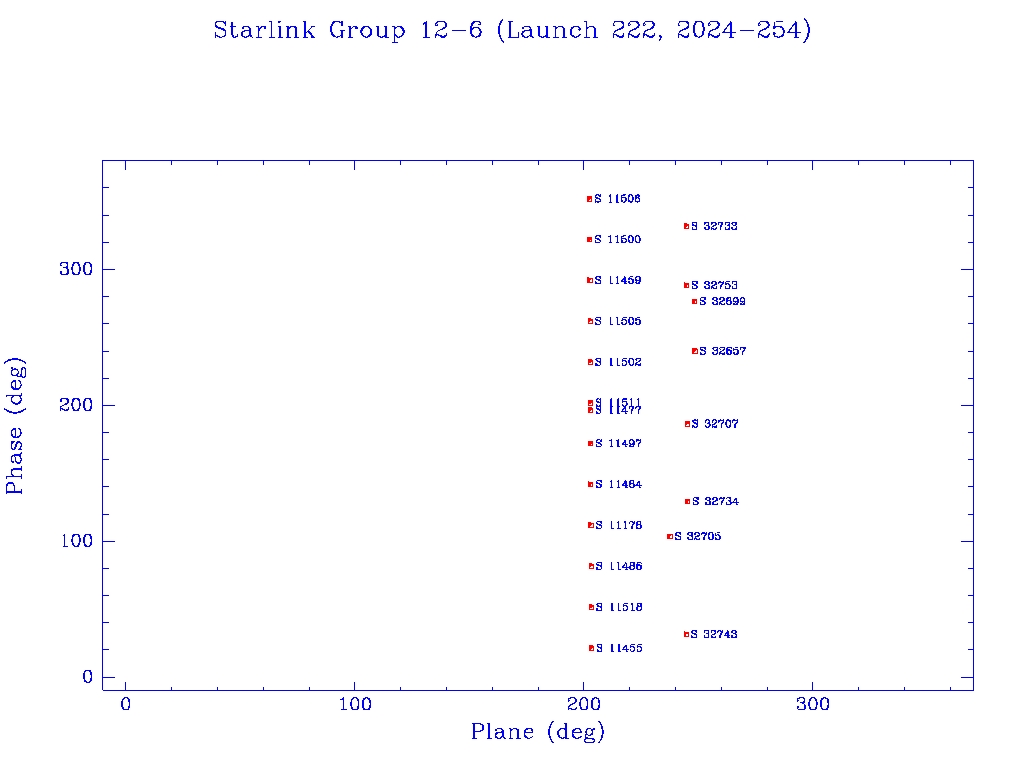Click Phase axis tick label 300
Viewport: 1024px width, 768px height.
pyautogui.click(x=76, y=269)
